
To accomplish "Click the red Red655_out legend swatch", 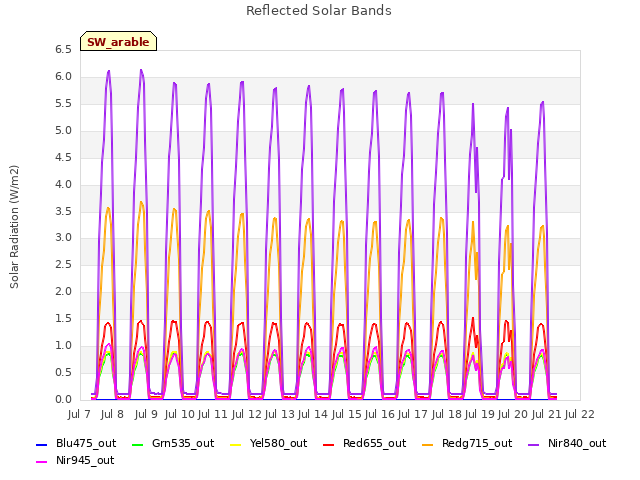I will pos(329,444).
